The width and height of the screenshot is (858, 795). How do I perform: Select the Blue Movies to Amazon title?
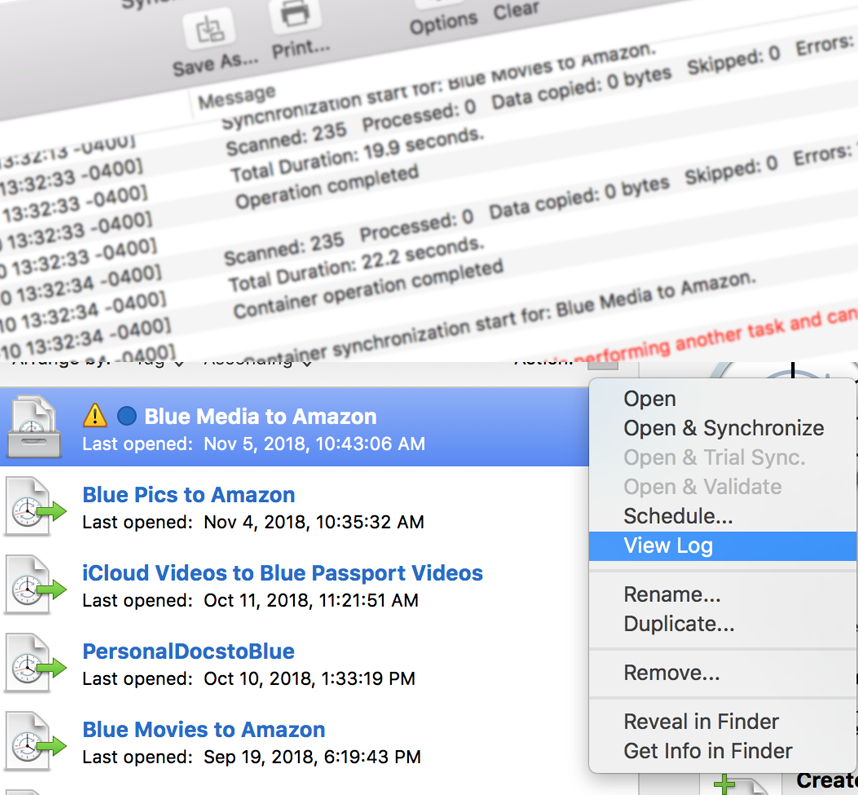pyautogui.click(x=204, y=729)
